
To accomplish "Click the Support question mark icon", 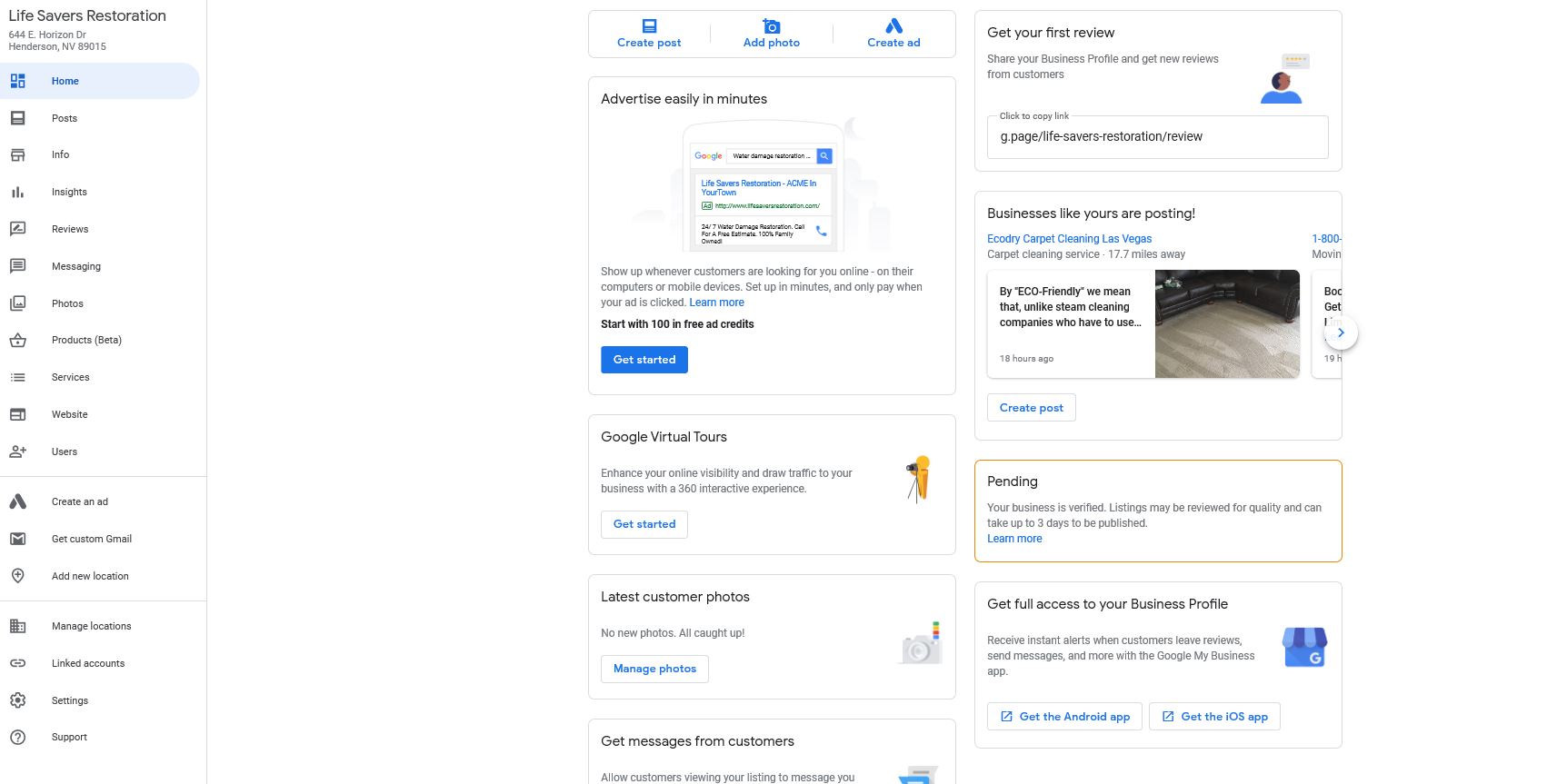I will click(x=17, y=738).
